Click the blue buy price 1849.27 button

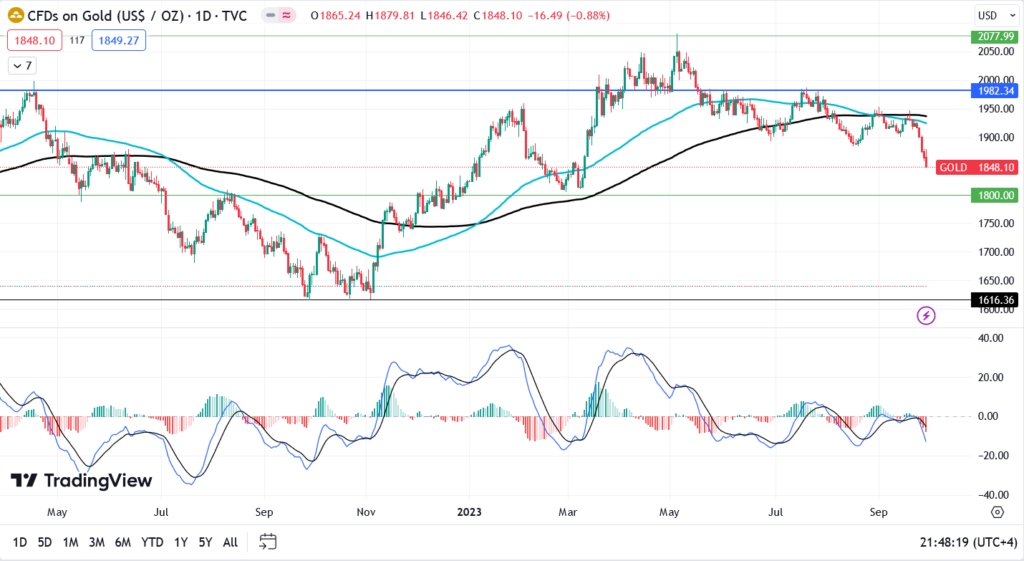point(119,40)
